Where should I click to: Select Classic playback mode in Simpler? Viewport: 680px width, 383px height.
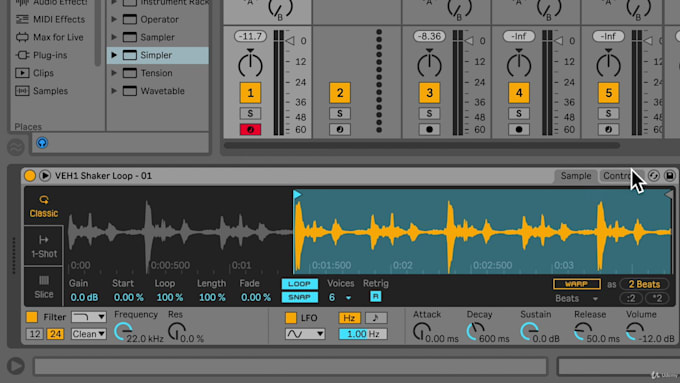point(43,206)
